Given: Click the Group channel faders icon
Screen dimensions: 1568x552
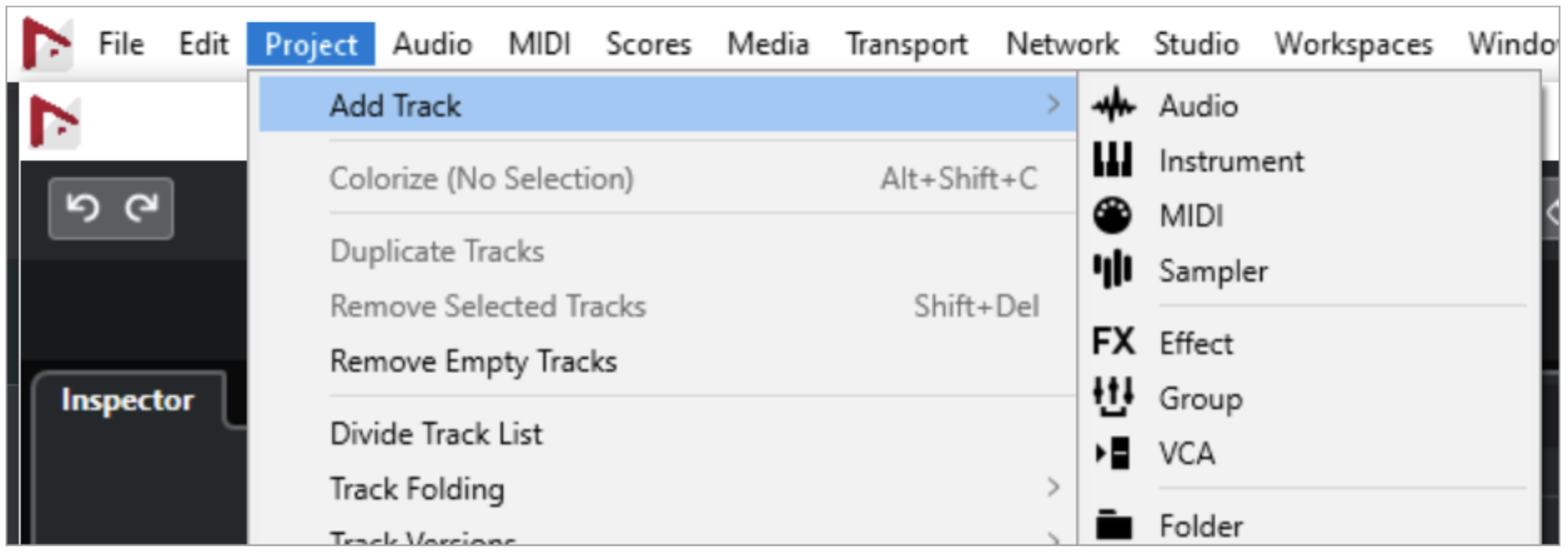Looking at the screenshot, I should [1113, 397].
